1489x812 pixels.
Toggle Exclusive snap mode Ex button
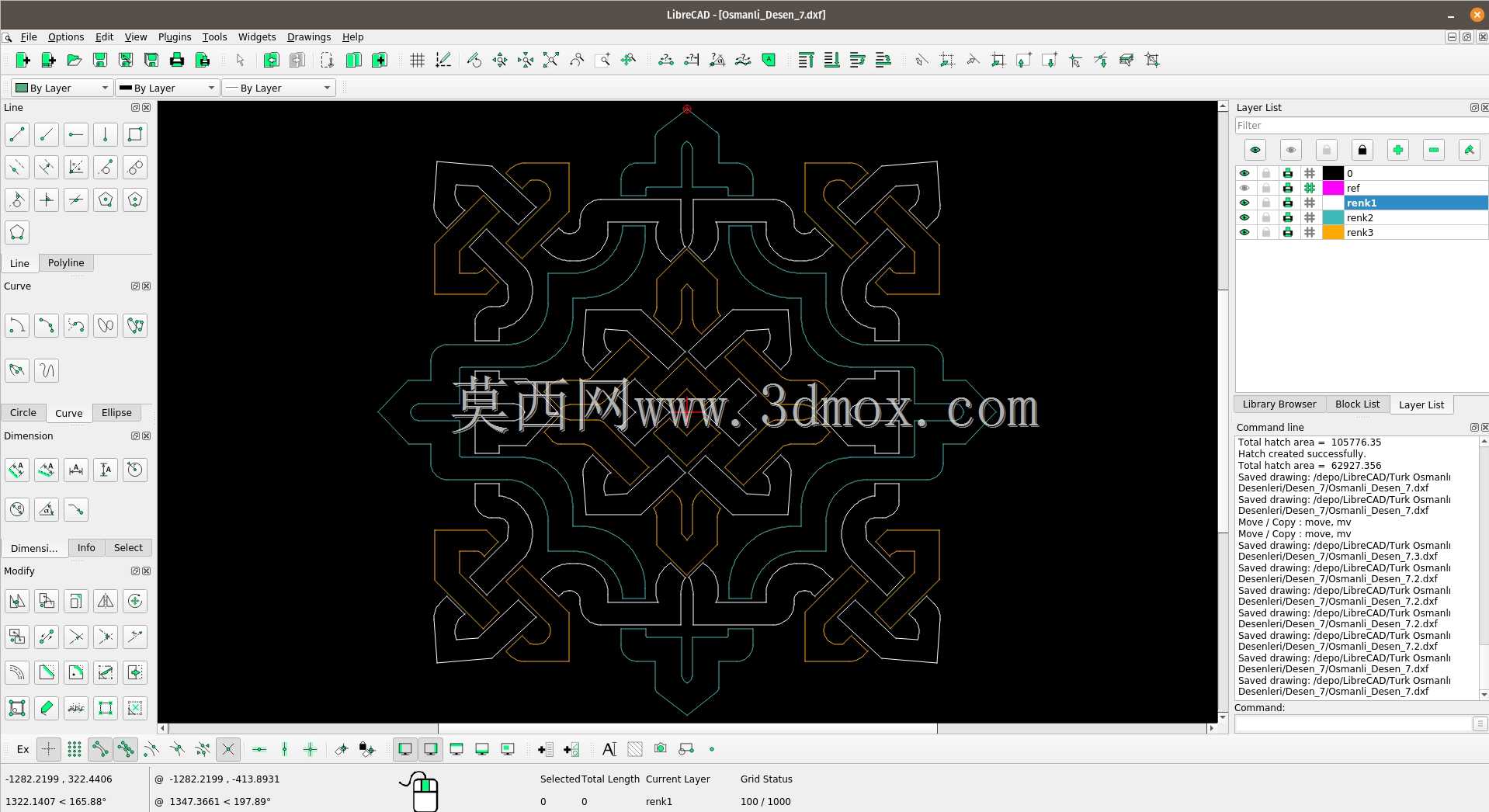[23, 749]
